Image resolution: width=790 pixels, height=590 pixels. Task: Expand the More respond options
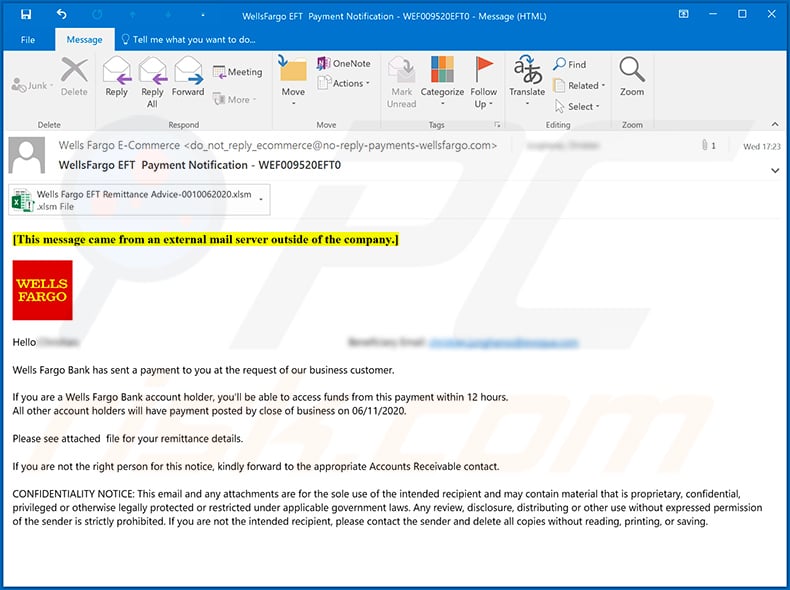[x=235, y=99]
